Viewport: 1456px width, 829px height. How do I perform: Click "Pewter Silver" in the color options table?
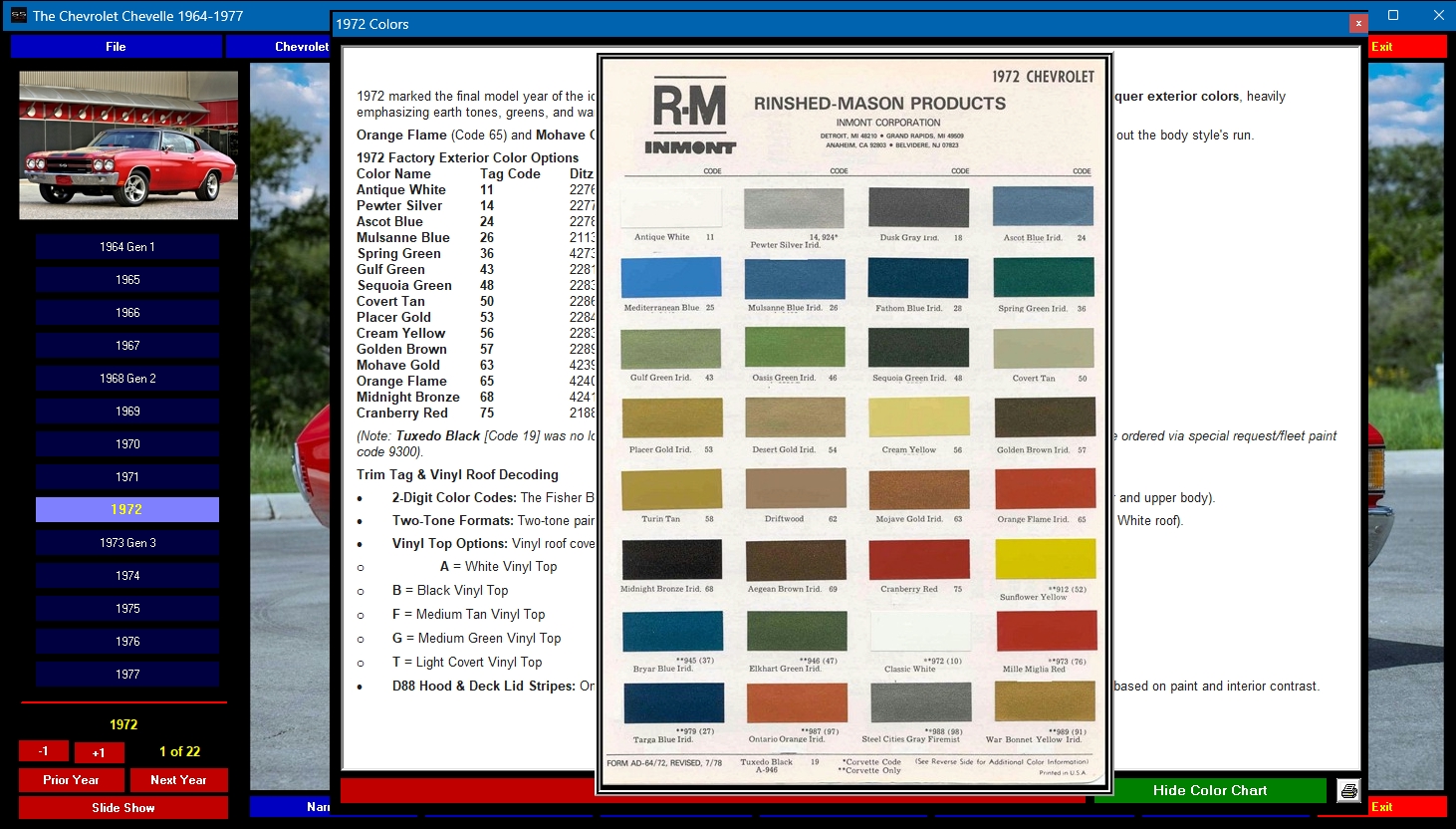pos(399,206)
